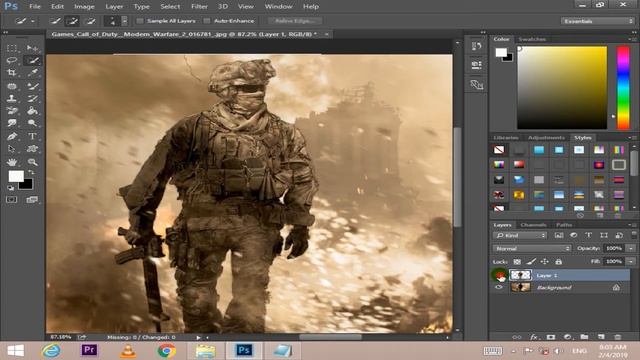Select the Custom Shape tool
This screenshot has width=640, height=360.
pos(32,149)
